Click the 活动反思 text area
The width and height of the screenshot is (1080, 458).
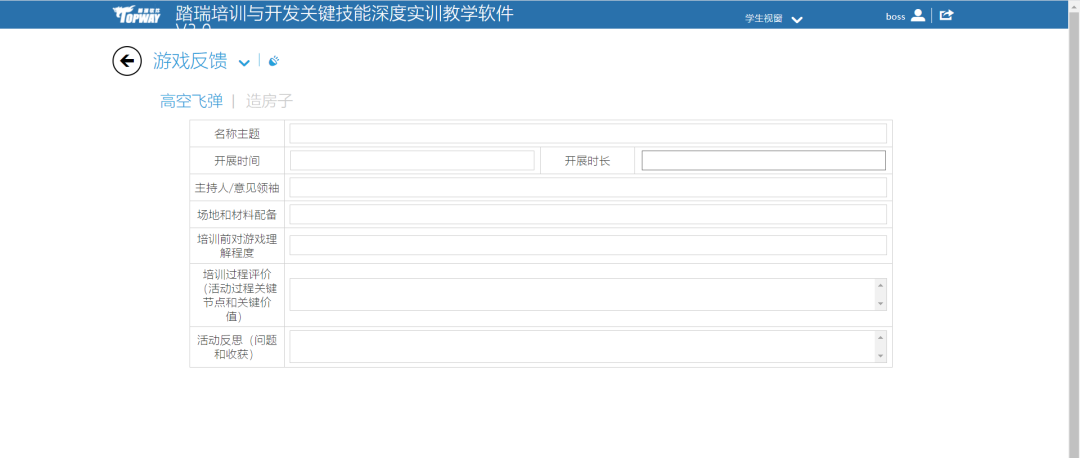(x=581, y=346)
